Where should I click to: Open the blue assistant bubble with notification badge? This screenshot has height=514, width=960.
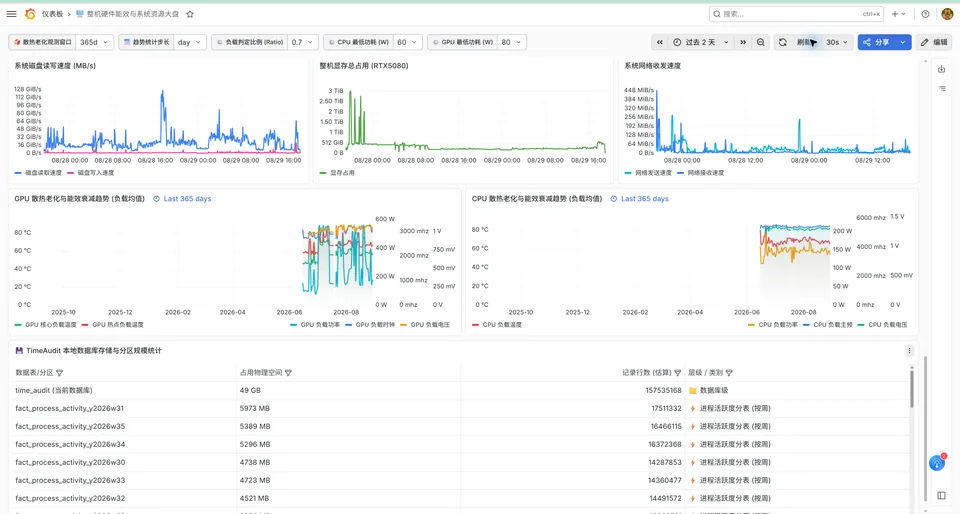(x=937, y=463)
